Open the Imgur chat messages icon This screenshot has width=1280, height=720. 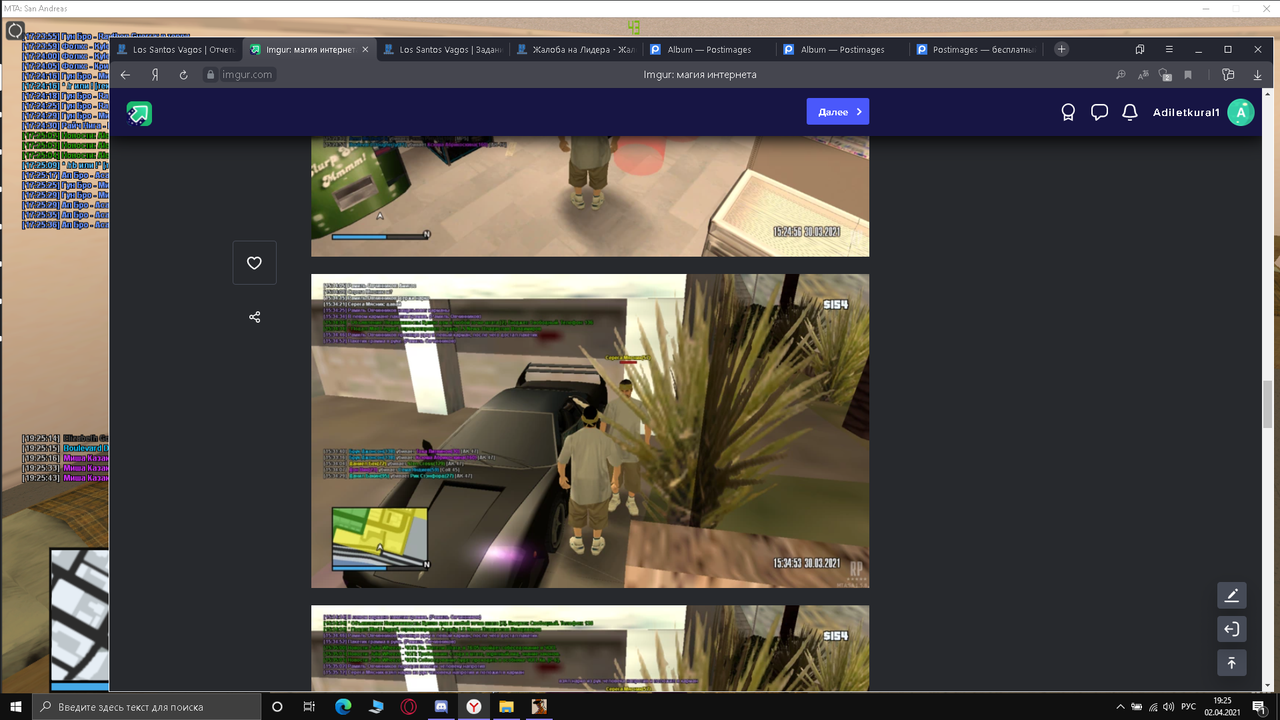pyautogui.click(x=1099, y=112)
